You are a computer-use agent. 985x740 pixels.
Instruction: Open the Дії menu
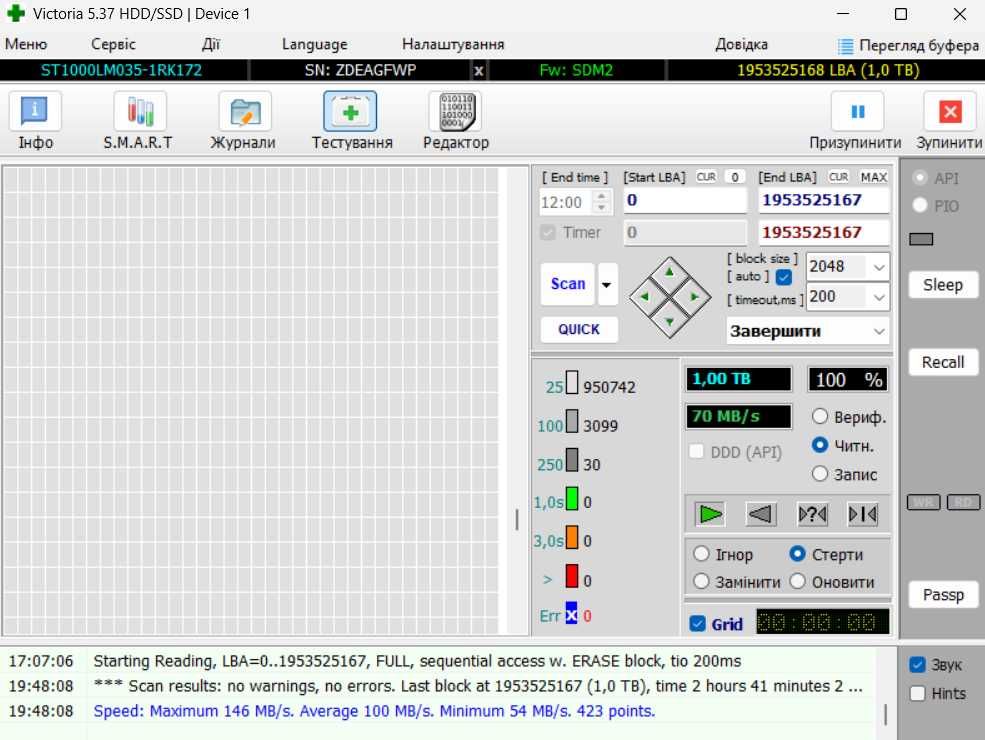[x=210, y=44]
